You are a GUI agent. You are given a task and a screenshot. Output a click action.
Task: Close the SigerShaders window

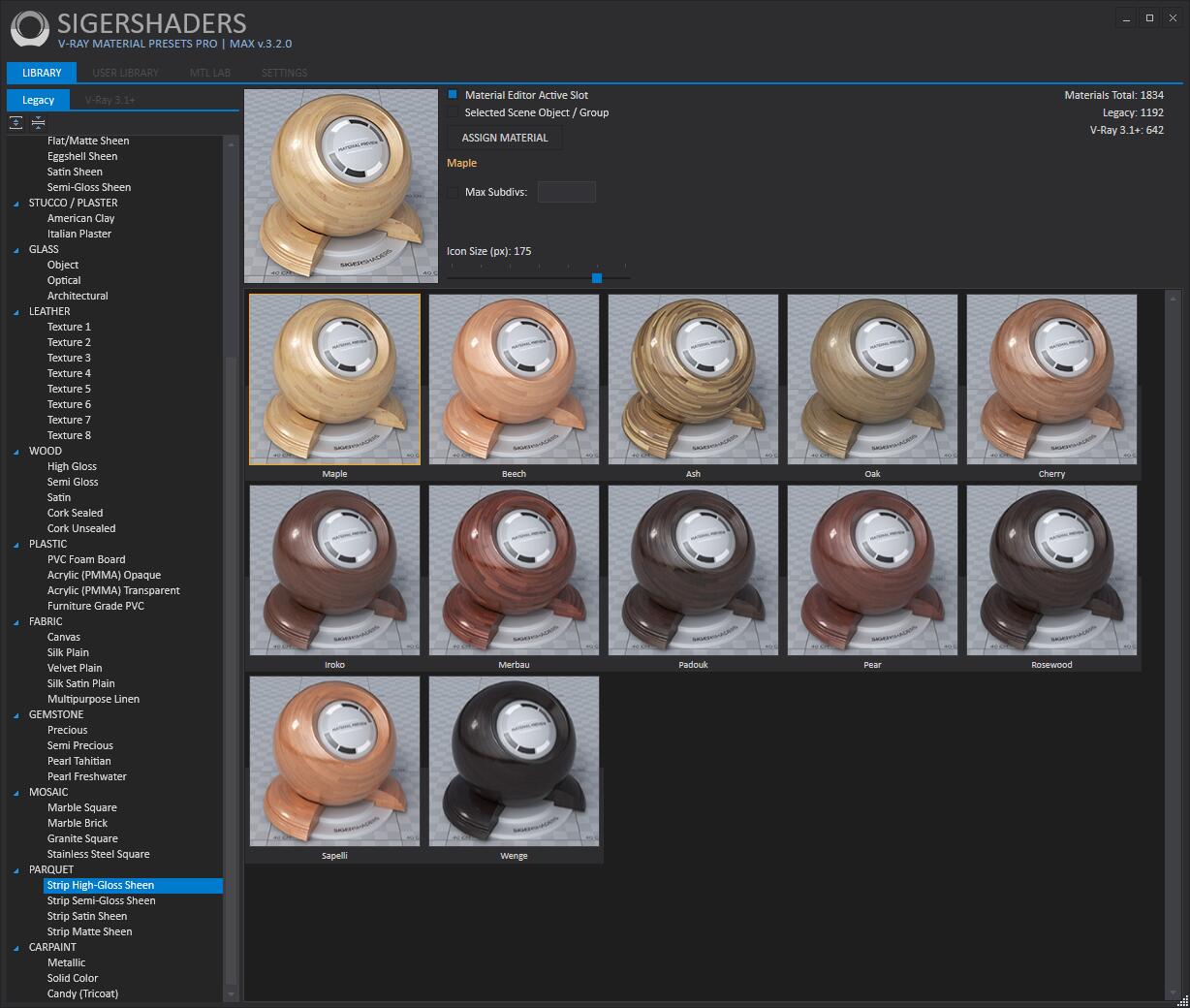coord(1173,18)
